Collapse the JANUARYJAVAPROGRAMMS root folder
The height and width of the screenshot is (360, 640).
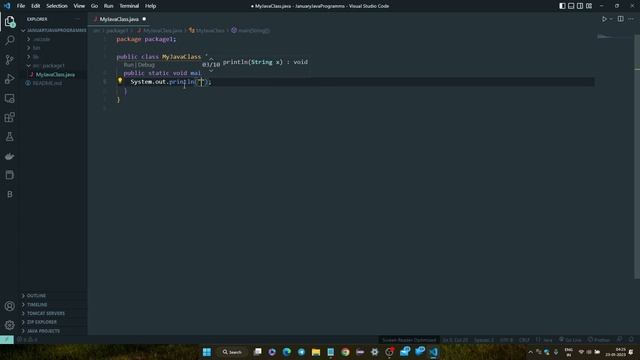(53, 30)
